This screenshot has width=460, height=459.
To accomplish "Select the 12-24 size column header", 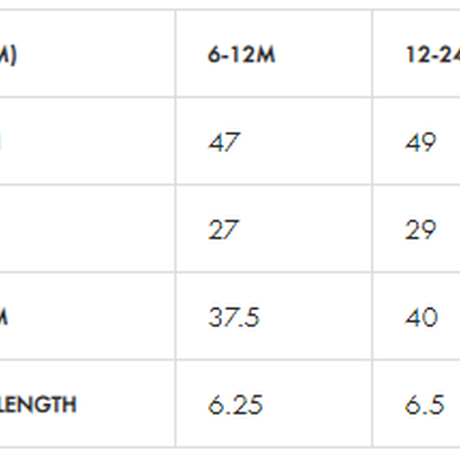I will (x=433, y=55).
